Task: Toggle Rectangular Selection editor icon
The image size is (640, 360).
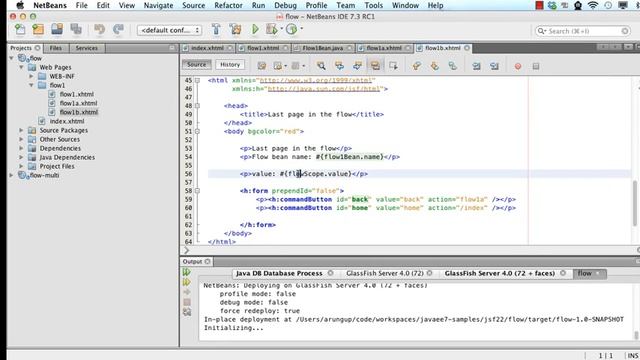Action: click(393, 66)
